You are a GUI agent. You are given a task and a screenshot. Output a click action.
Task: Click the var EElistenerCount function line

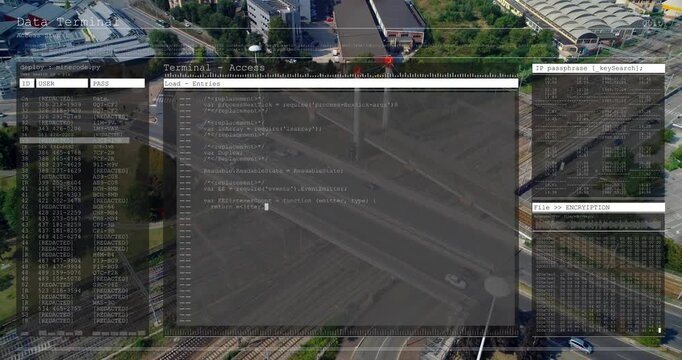click(x=289, y=201)
